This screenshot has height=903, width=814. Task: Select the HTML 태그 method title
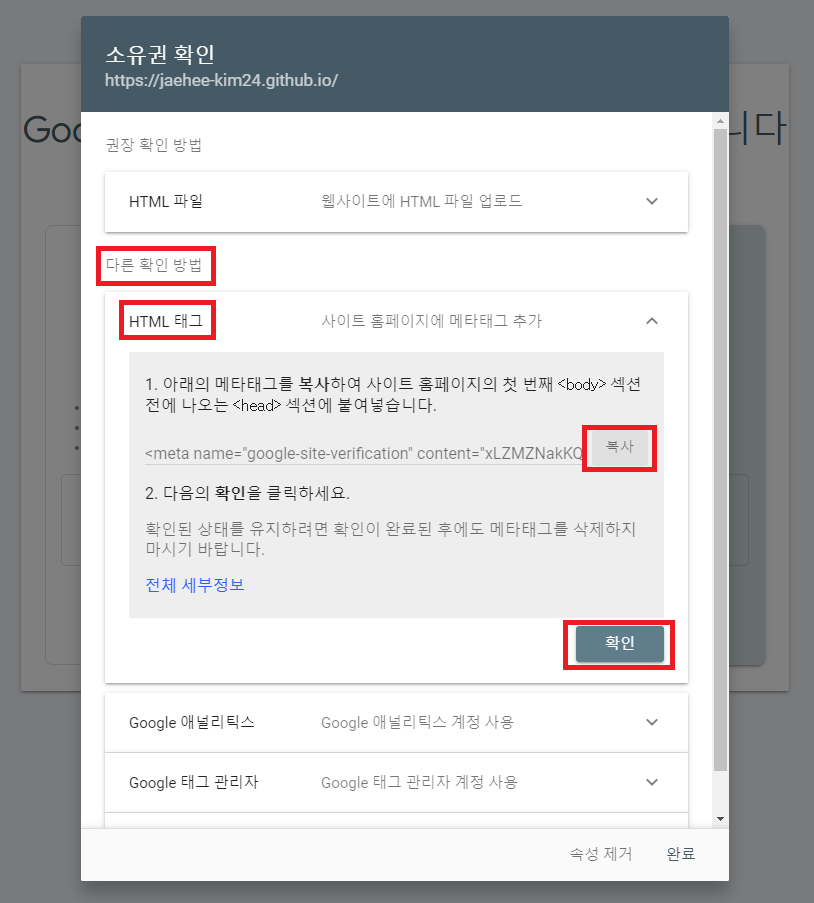tap(166, 321)
